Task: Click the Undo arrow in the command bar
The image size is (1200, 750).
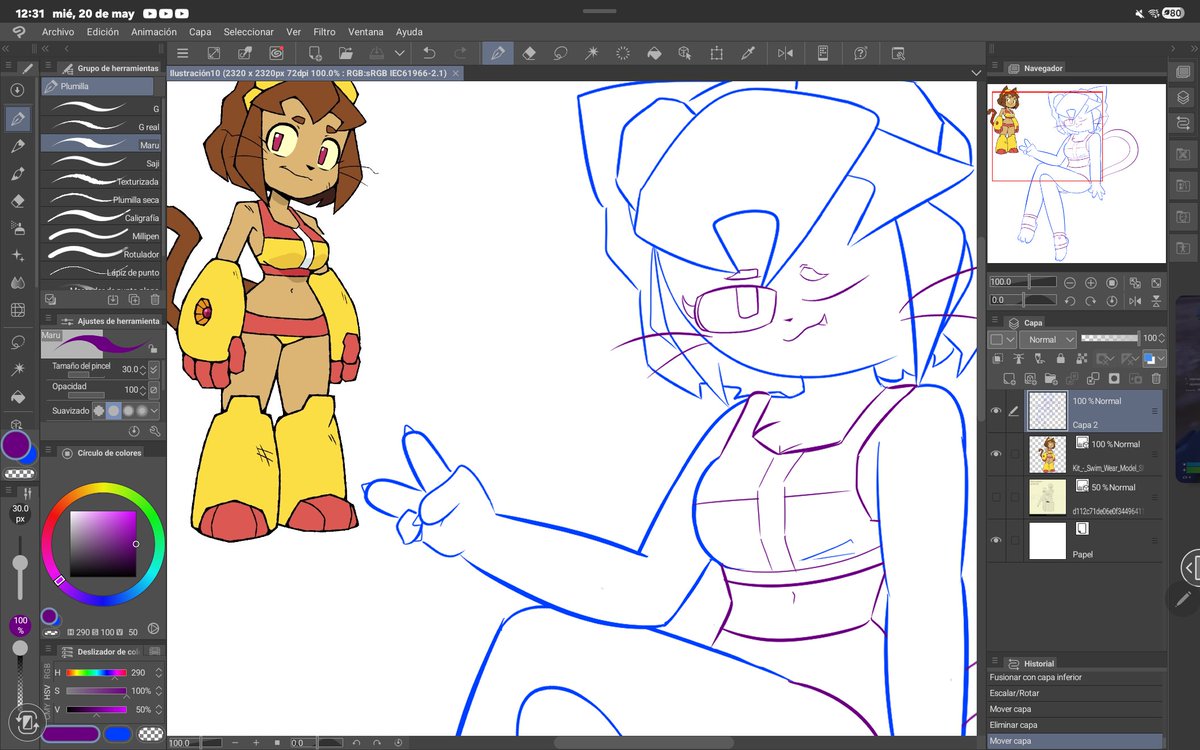Action: pyautogui.click(x=429, y=53)
